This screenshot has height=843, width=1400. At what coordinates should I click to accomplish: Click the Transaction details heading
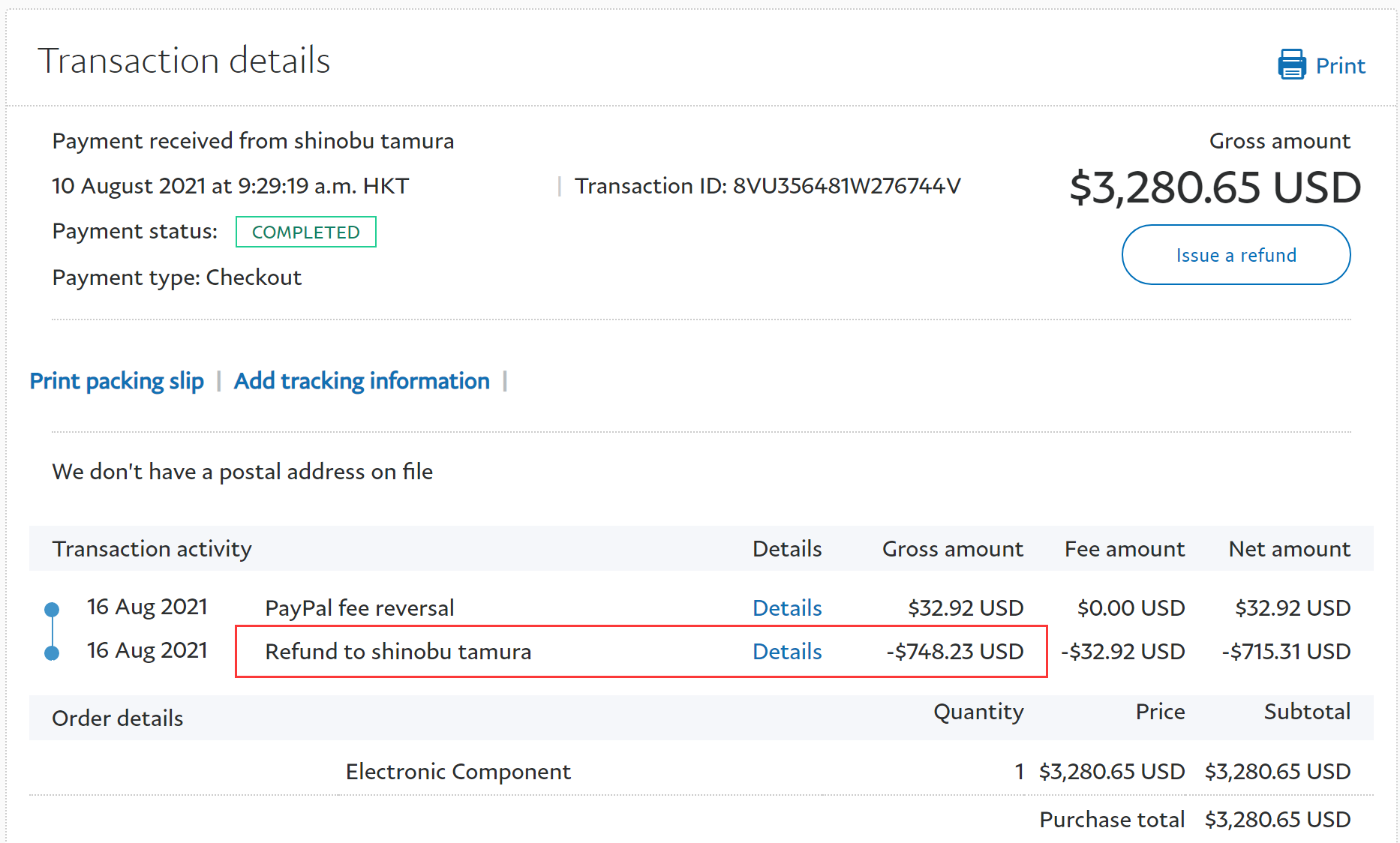184,61
